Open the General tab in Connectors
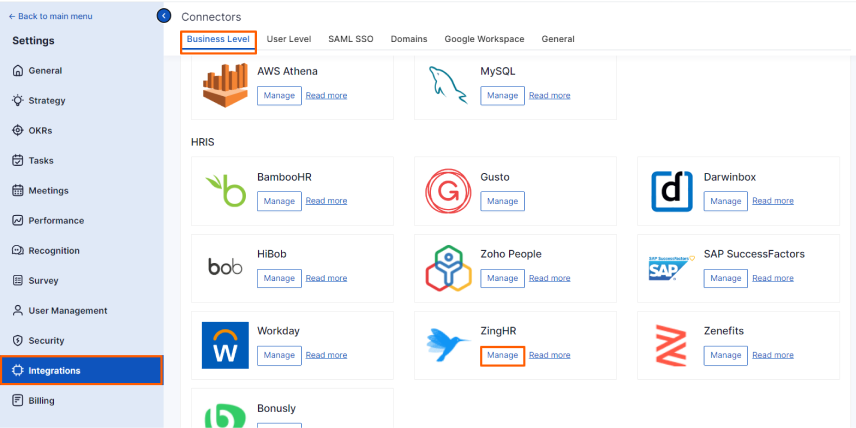 (558, 39)
